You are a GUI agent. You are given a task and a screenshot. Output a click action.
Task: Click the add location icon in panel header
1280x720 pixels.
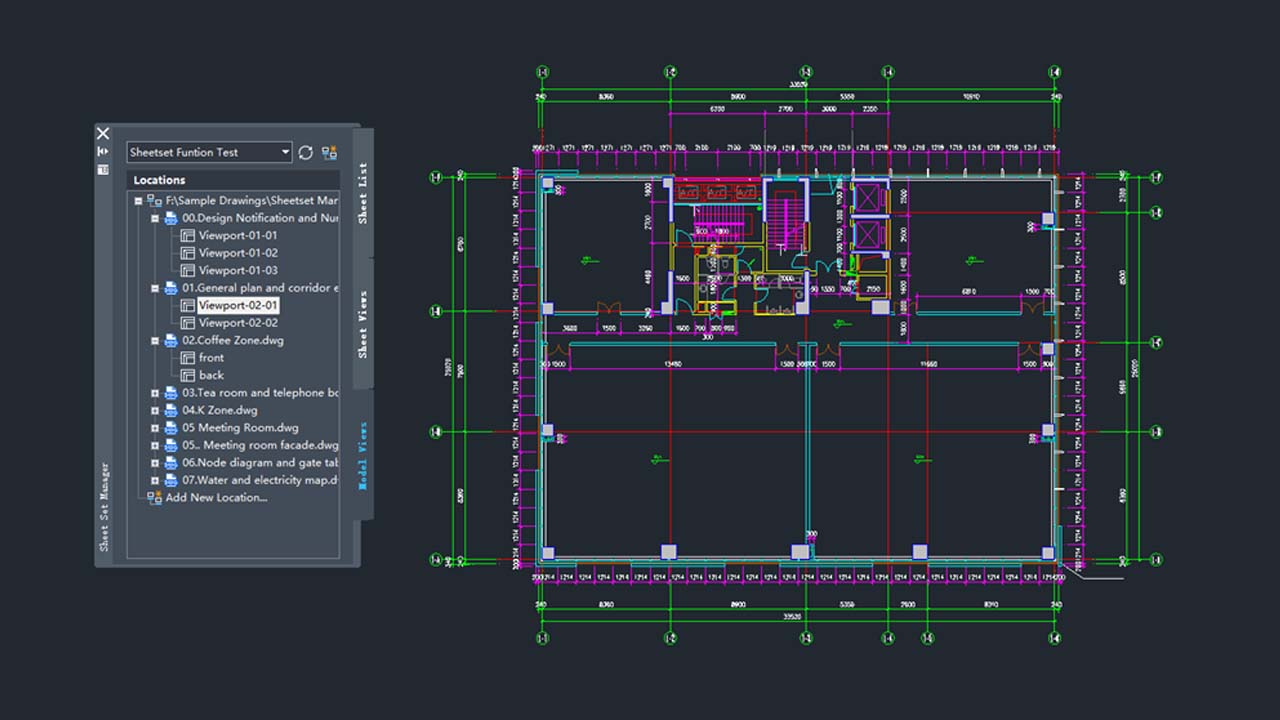pyautogui.click(x=329, y=152)
